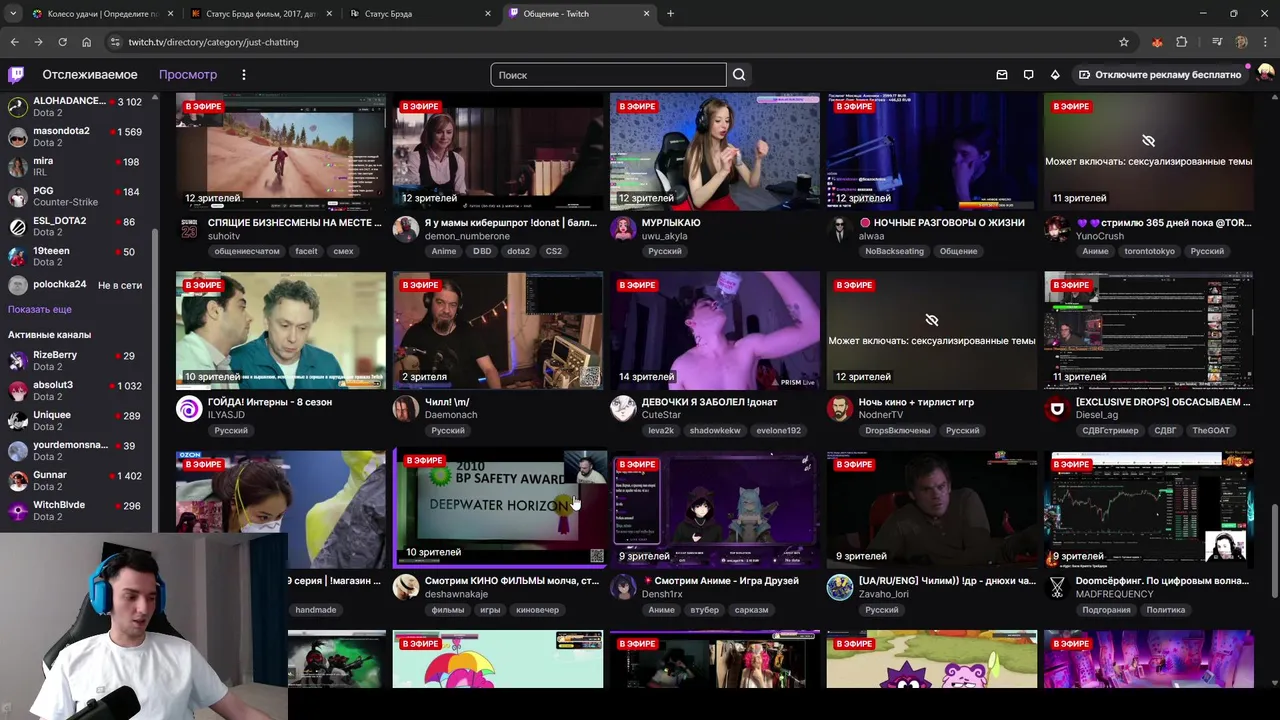Click the browser back arrow

14,42
